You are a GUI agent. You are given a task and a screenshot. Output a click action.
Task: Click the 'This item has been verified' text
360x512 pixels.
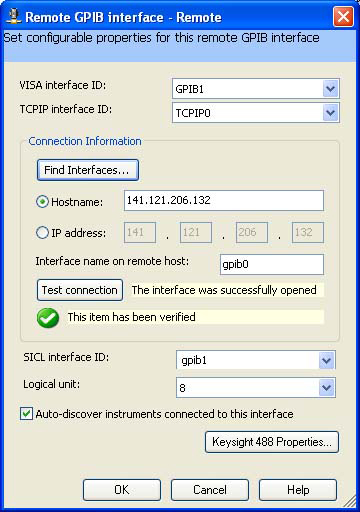(x=131, y=317)
